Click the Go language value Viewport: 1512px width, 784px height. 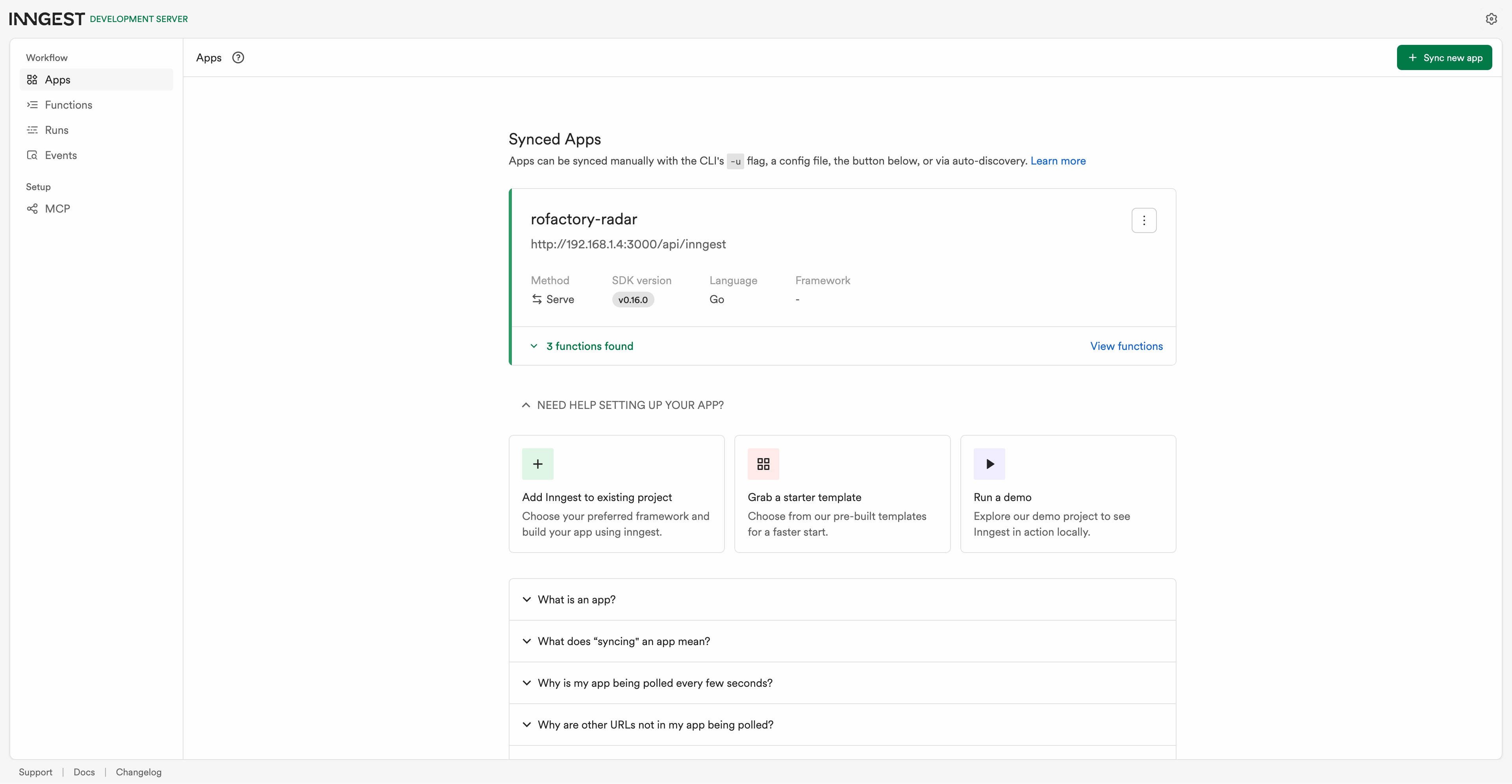pos(717,299)
